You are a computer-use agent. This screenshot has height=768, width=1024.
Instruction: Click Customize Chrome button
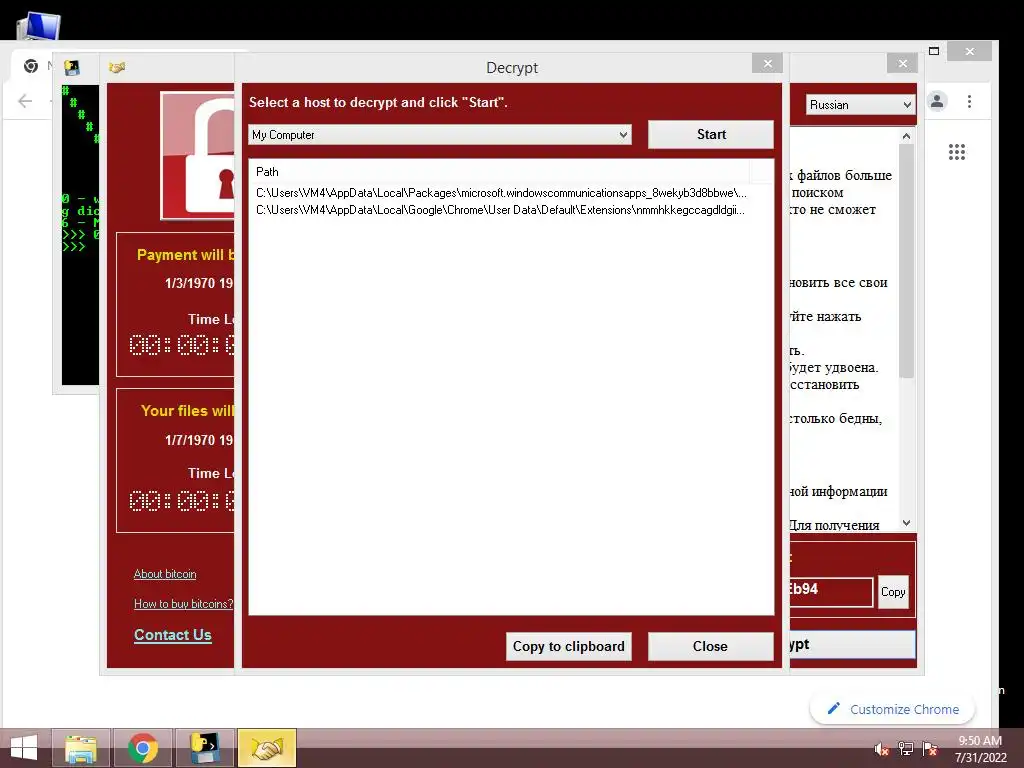click(x=892, y=709)
